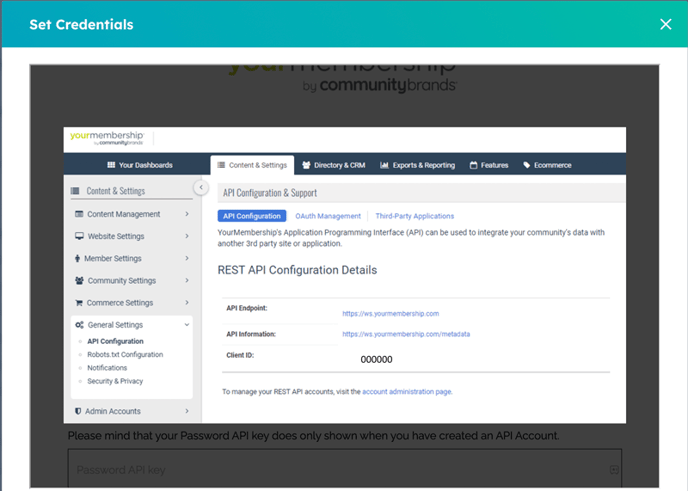The width and height of the screenshot is (688, 491).
Task: Click the Client ID: label
Action: click(x=240, y=355)
